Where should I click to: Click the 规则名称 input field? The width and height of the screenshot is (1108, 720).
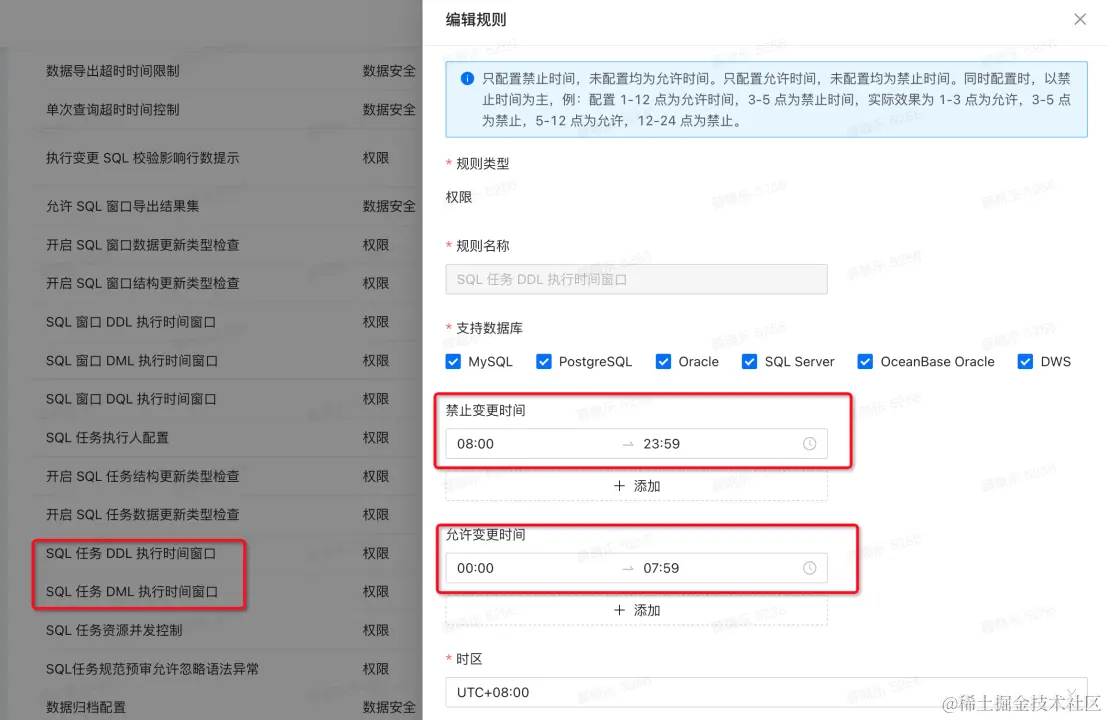pos(636,279)
